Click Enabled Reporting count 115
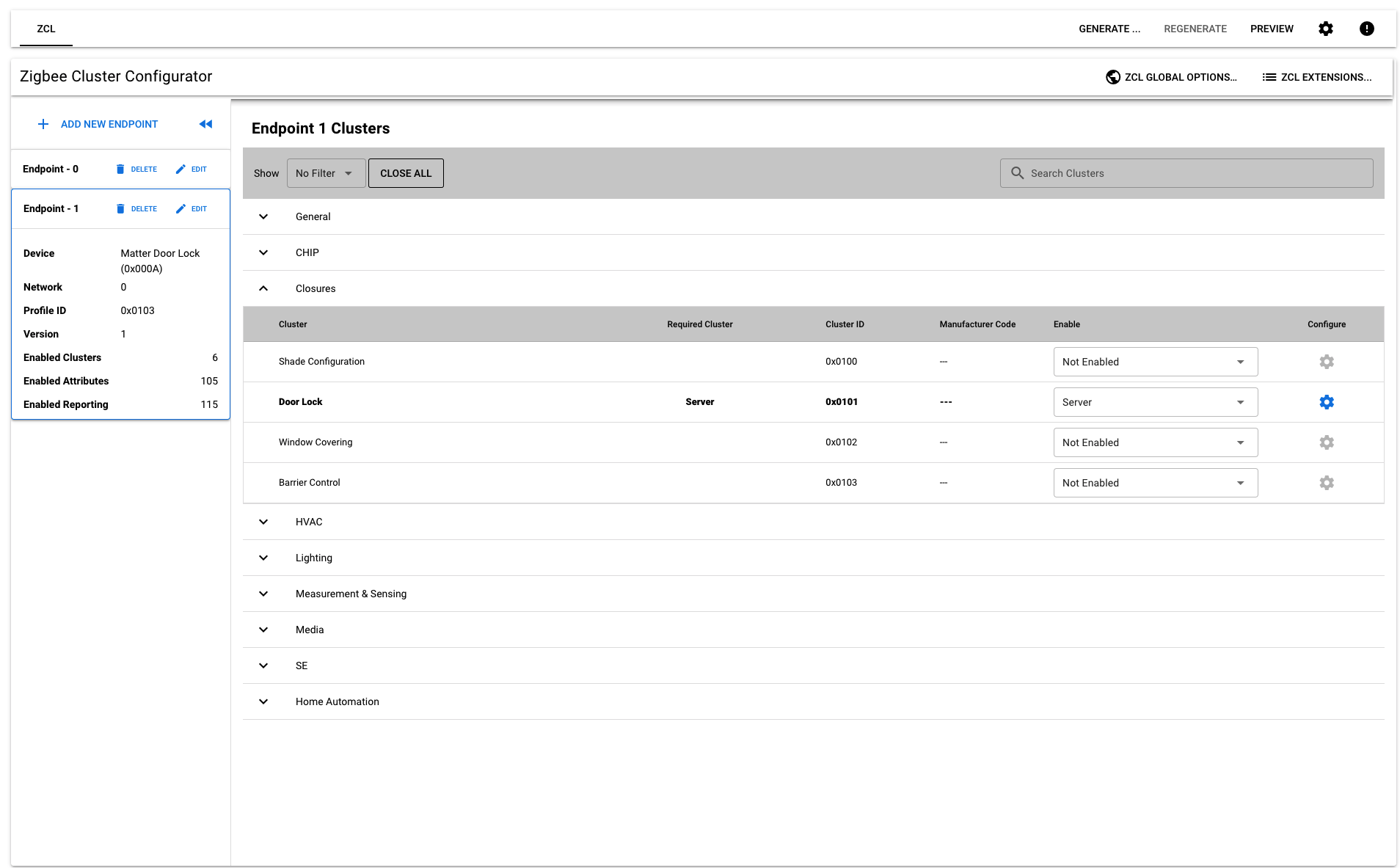The height and width of the screenshot is (868, 1400). coord(209,404)
